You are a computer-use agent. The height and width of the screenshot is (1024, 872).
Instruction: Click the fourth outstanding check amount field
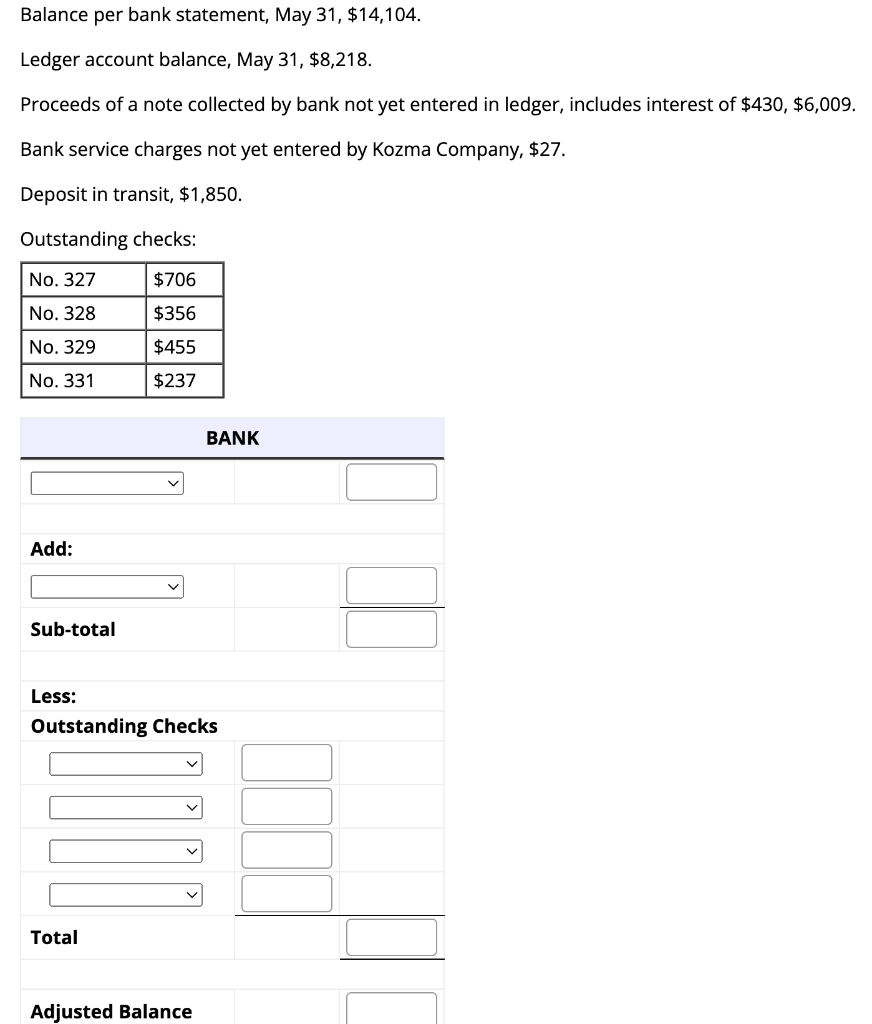(x=286, y=893)
